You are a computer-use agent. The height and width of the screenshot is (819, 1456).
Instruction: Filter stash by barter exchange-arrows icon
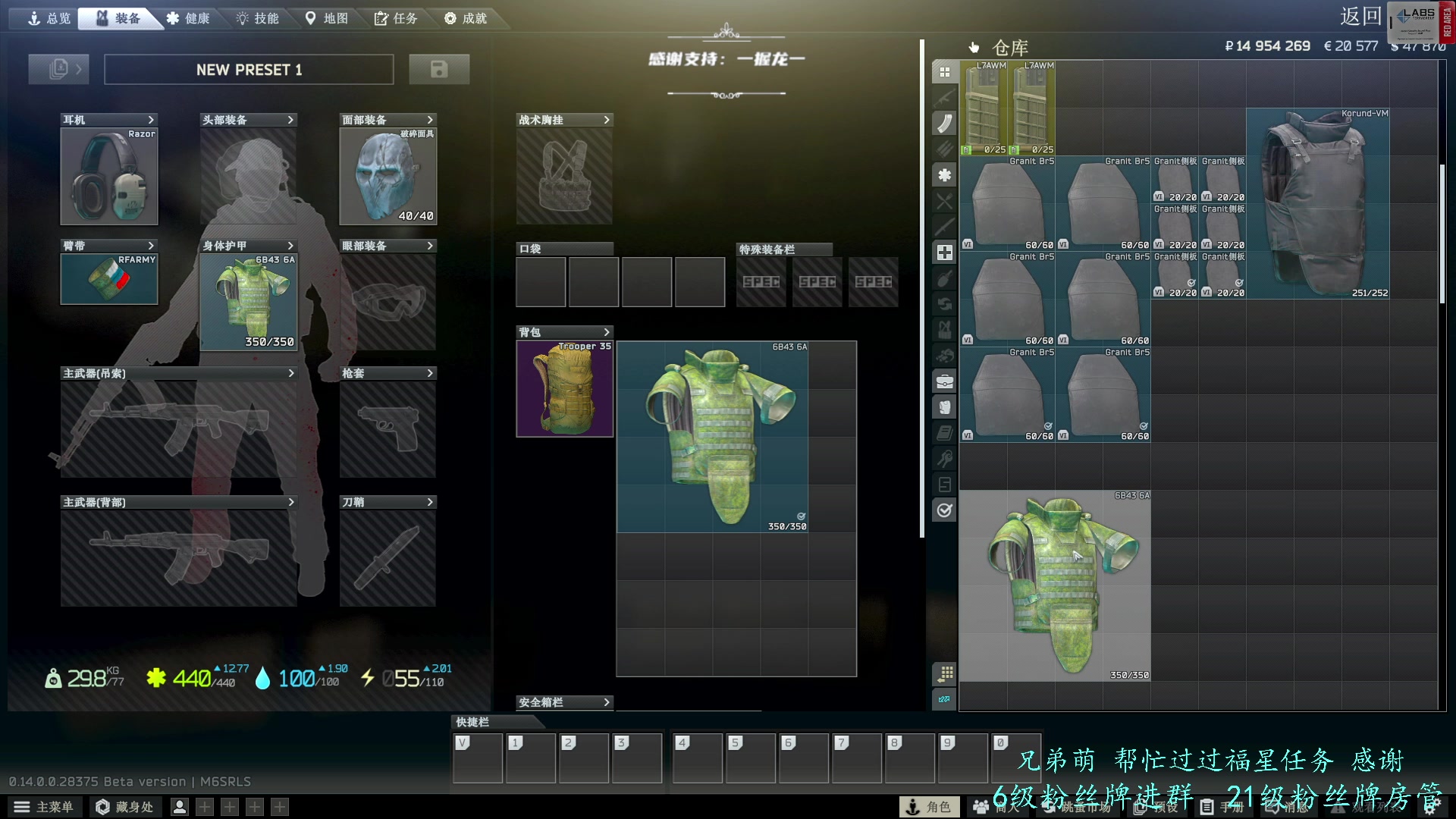944,304
